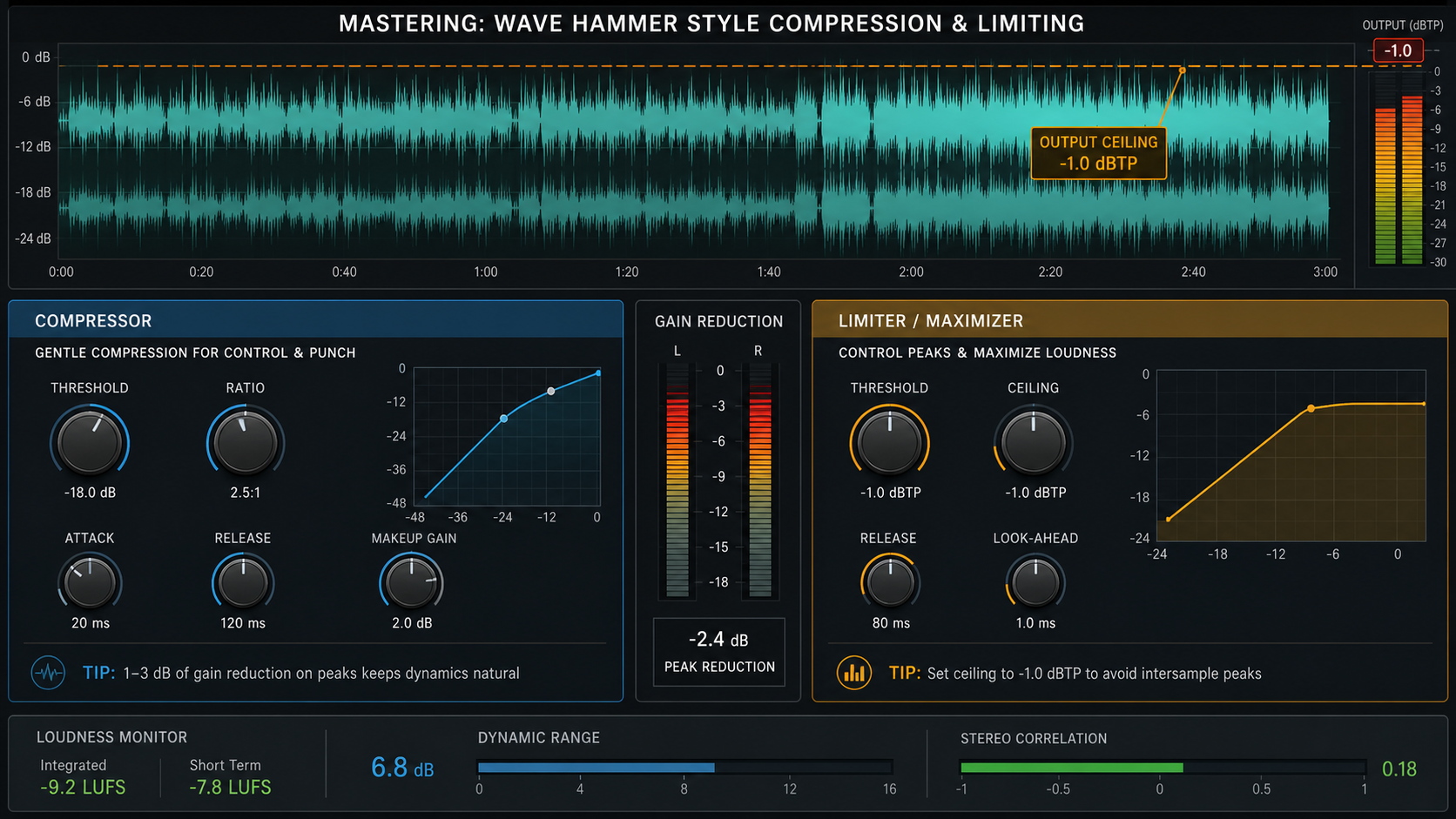1456x819 pixels.
Task: Click the compressor waveform tip icon
Action: click(48, 673)
